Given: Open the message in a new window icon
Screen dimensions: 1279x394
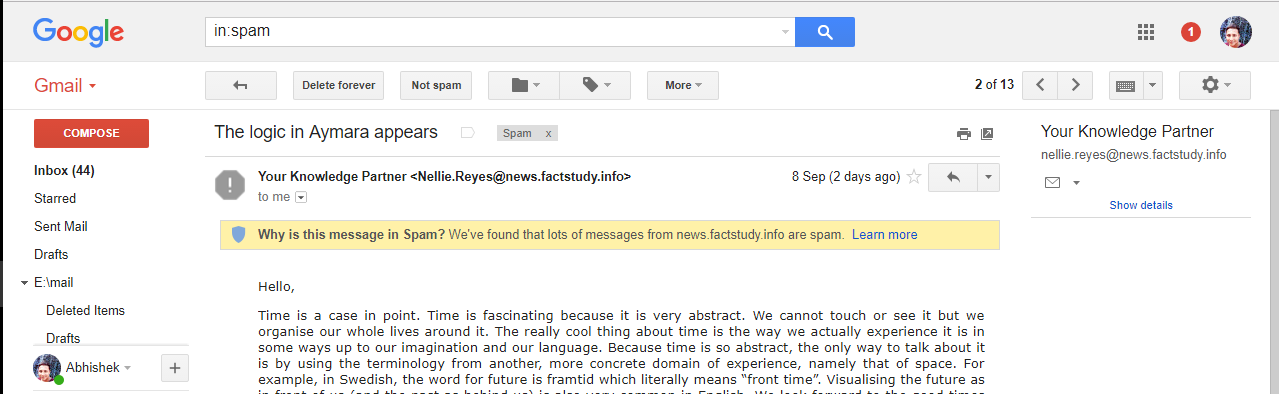Looking at the screenshot, I should 987,134.
